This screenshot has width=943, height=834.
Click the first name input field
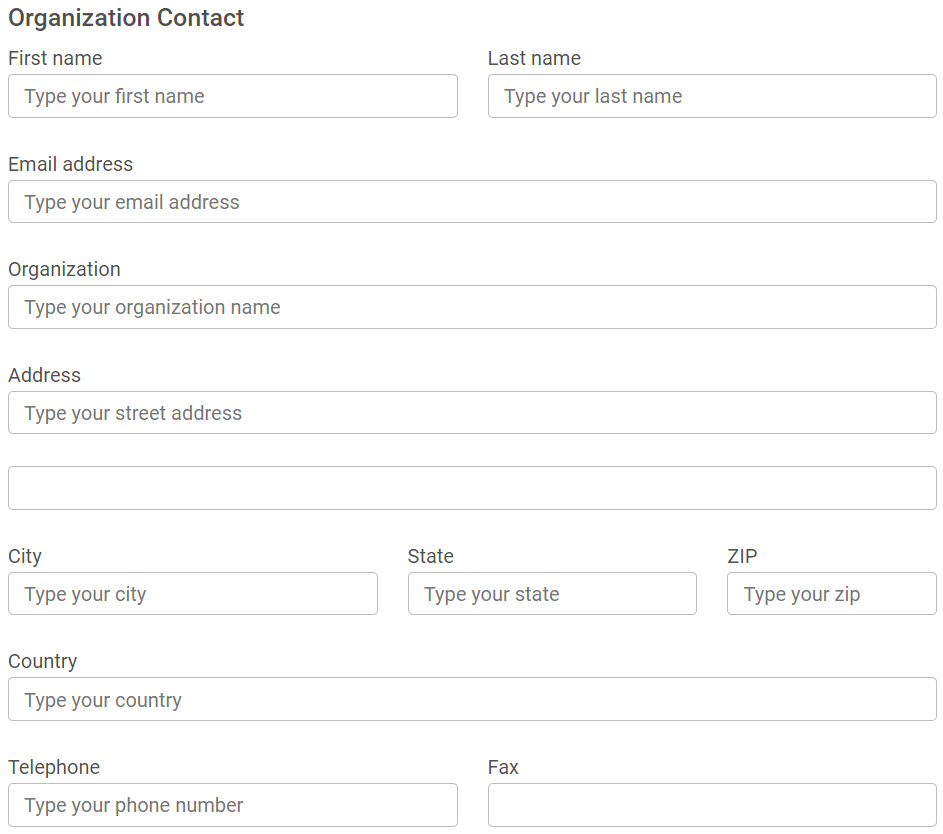coord(232,96)
